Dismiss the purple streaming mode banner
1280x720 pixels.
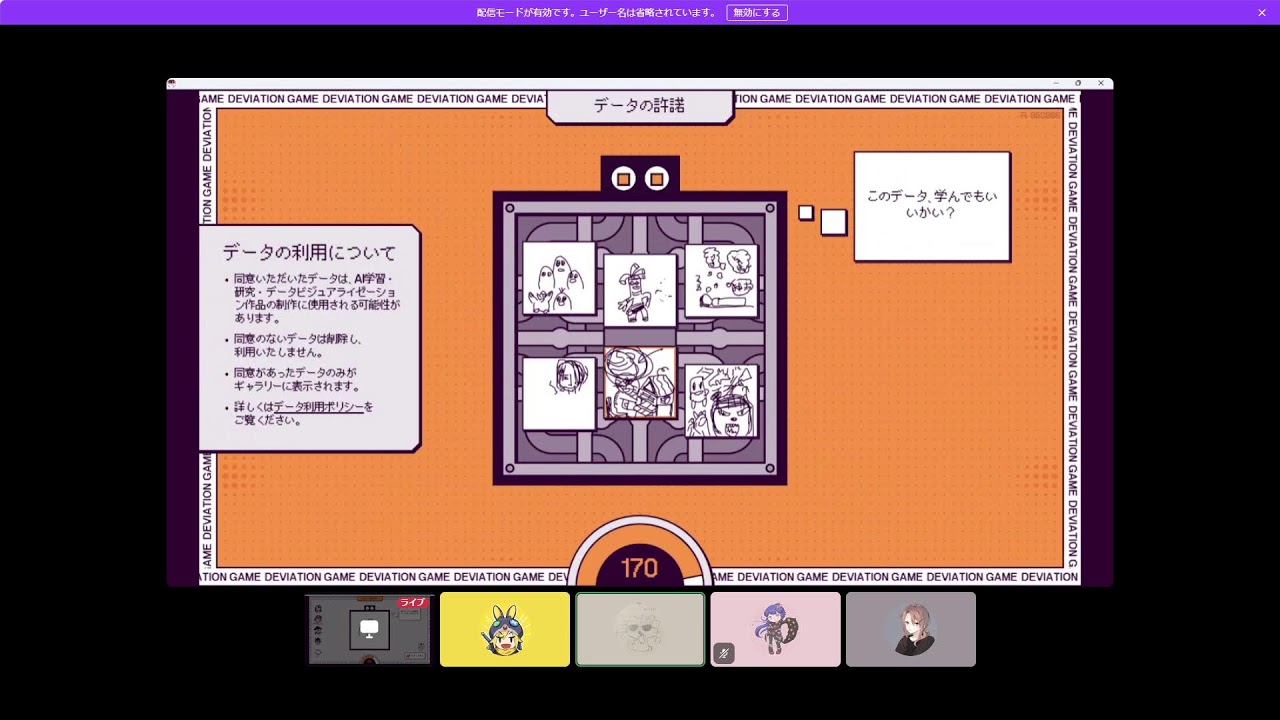point(1262,13)
